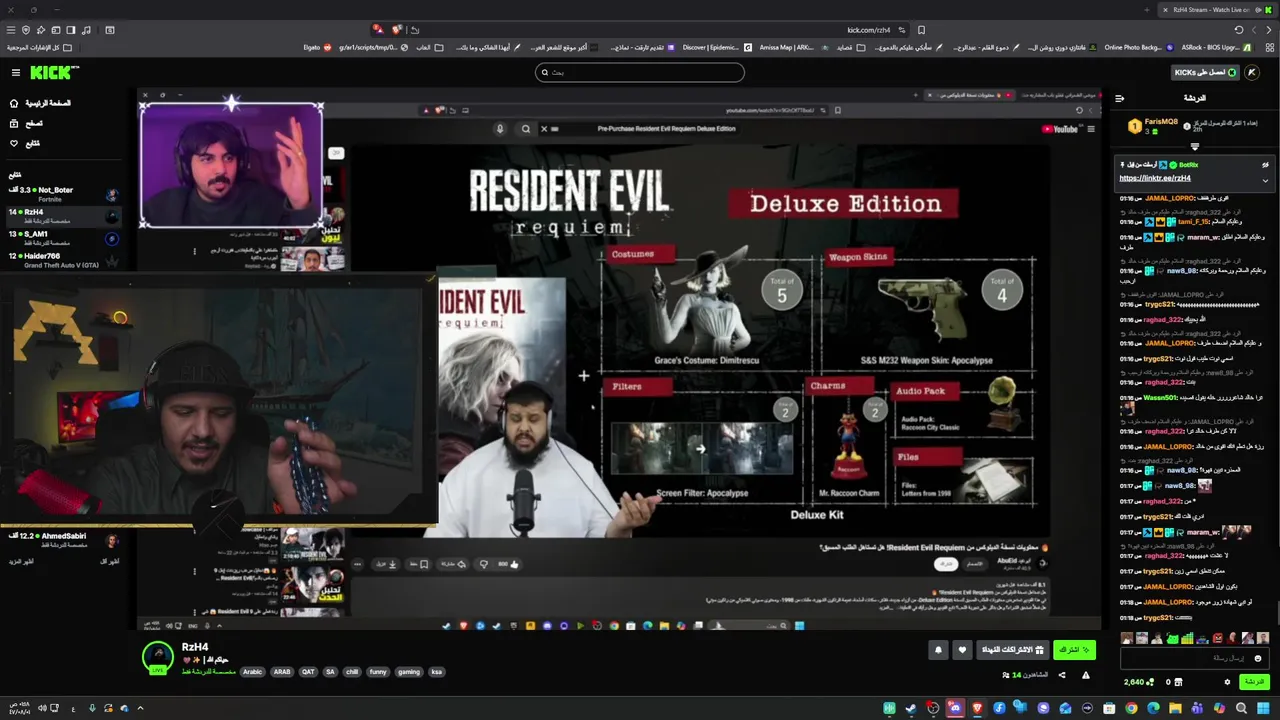This screenshot has height=720, width=1280.
Task: Click the Kick search box
Action: click(x=640, y=72)
